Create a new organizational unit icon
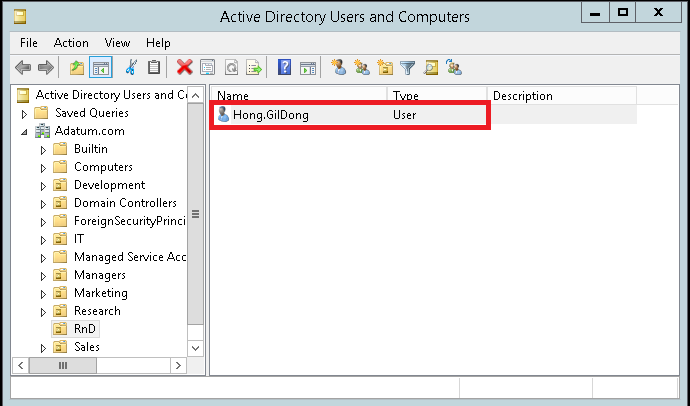 (x=385, y=67)
